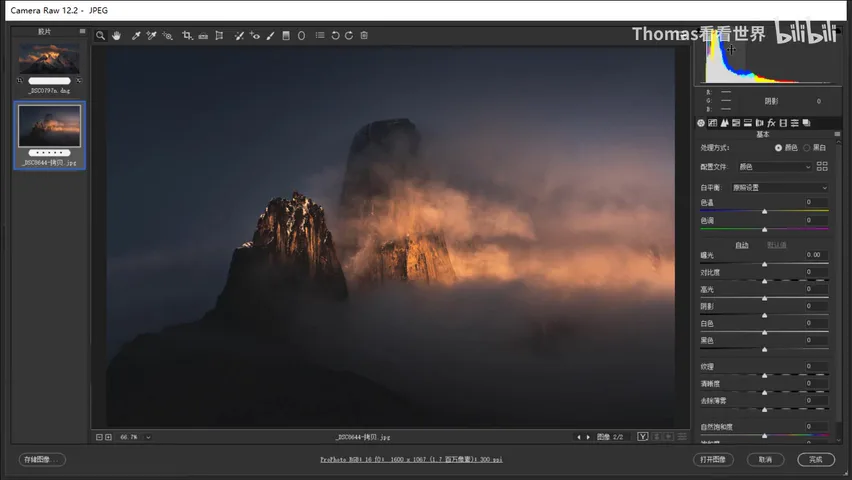Select the Spot Removal tool
This screenshot has height=480, width=852.
point(239,35)
